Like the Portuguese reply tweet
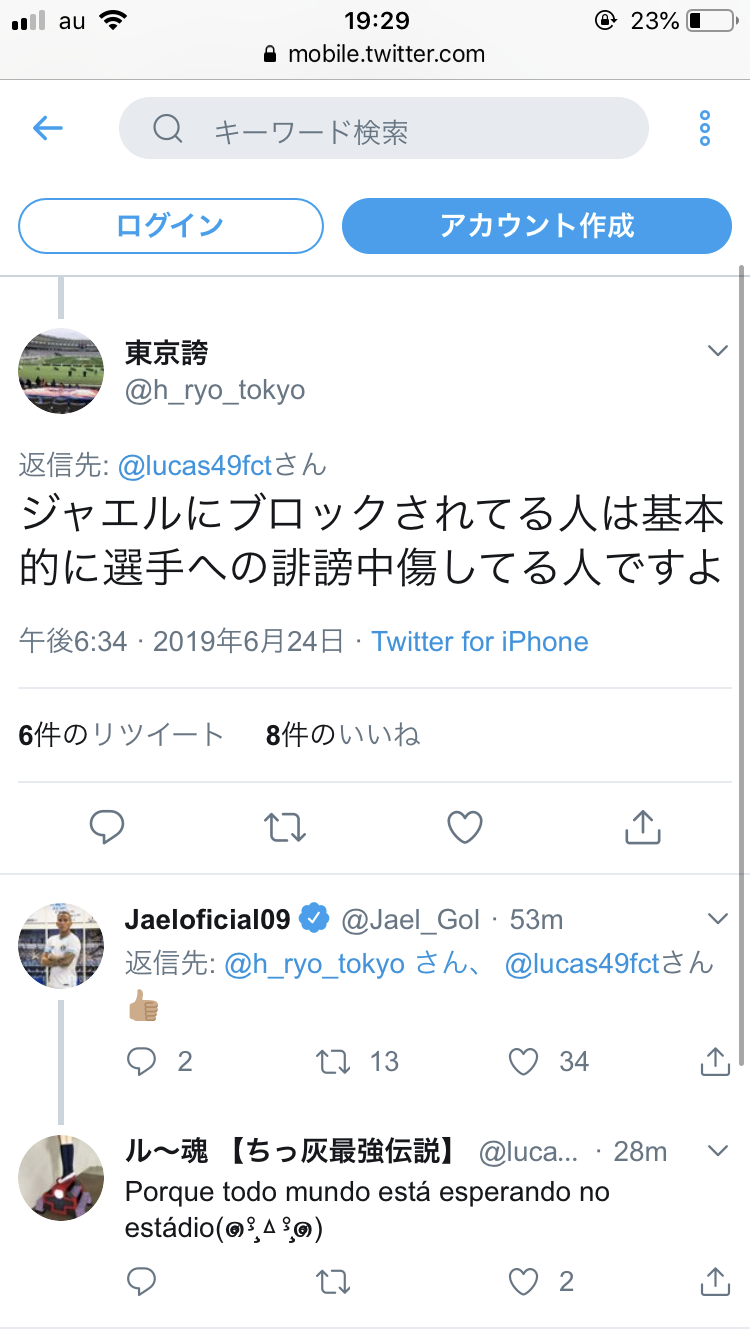This screenshot has height=1334, width=750. (524, 1281)
